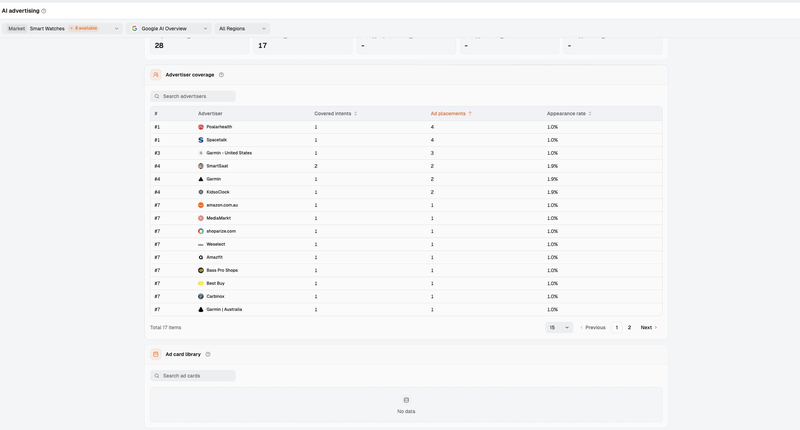Select the MediaMarkt advertiser name

pos(218,218)
